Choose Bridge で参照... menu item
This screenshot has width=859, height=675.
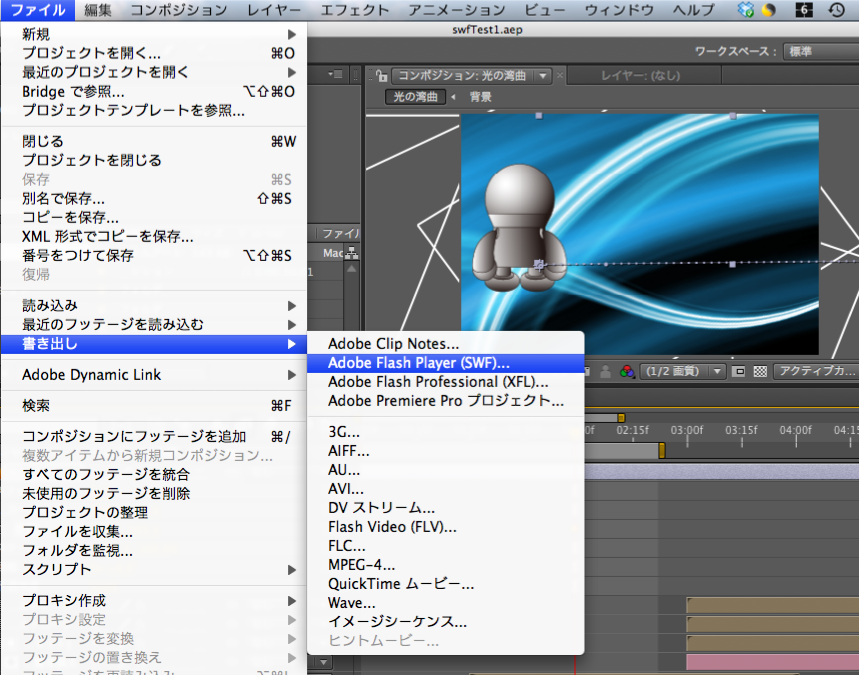(x=153, y=91)
